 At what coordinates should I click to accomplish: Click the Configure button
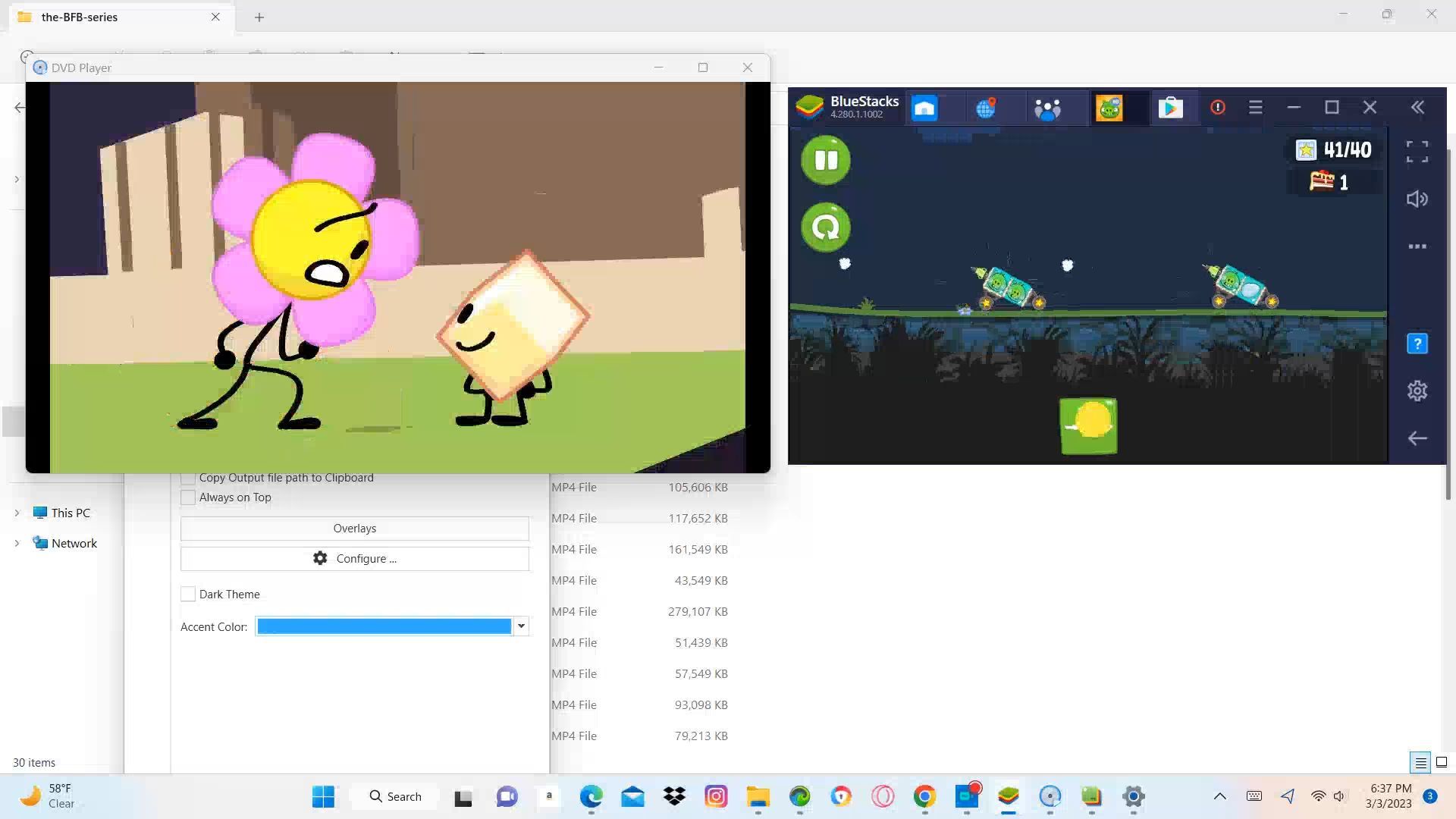coord(354,559)
